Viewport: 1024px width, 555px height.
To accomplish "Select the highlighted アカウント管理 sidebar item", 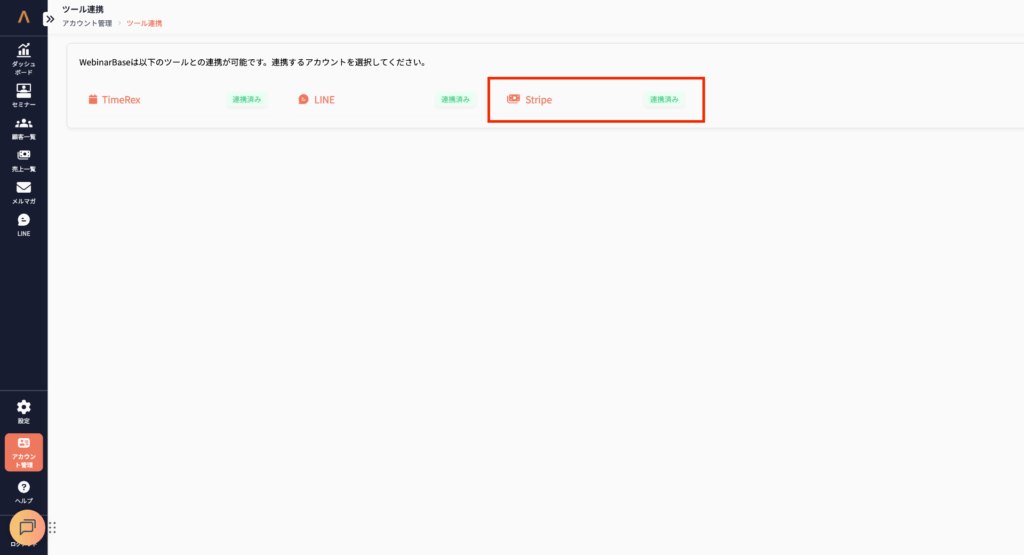I will [23, 452].
